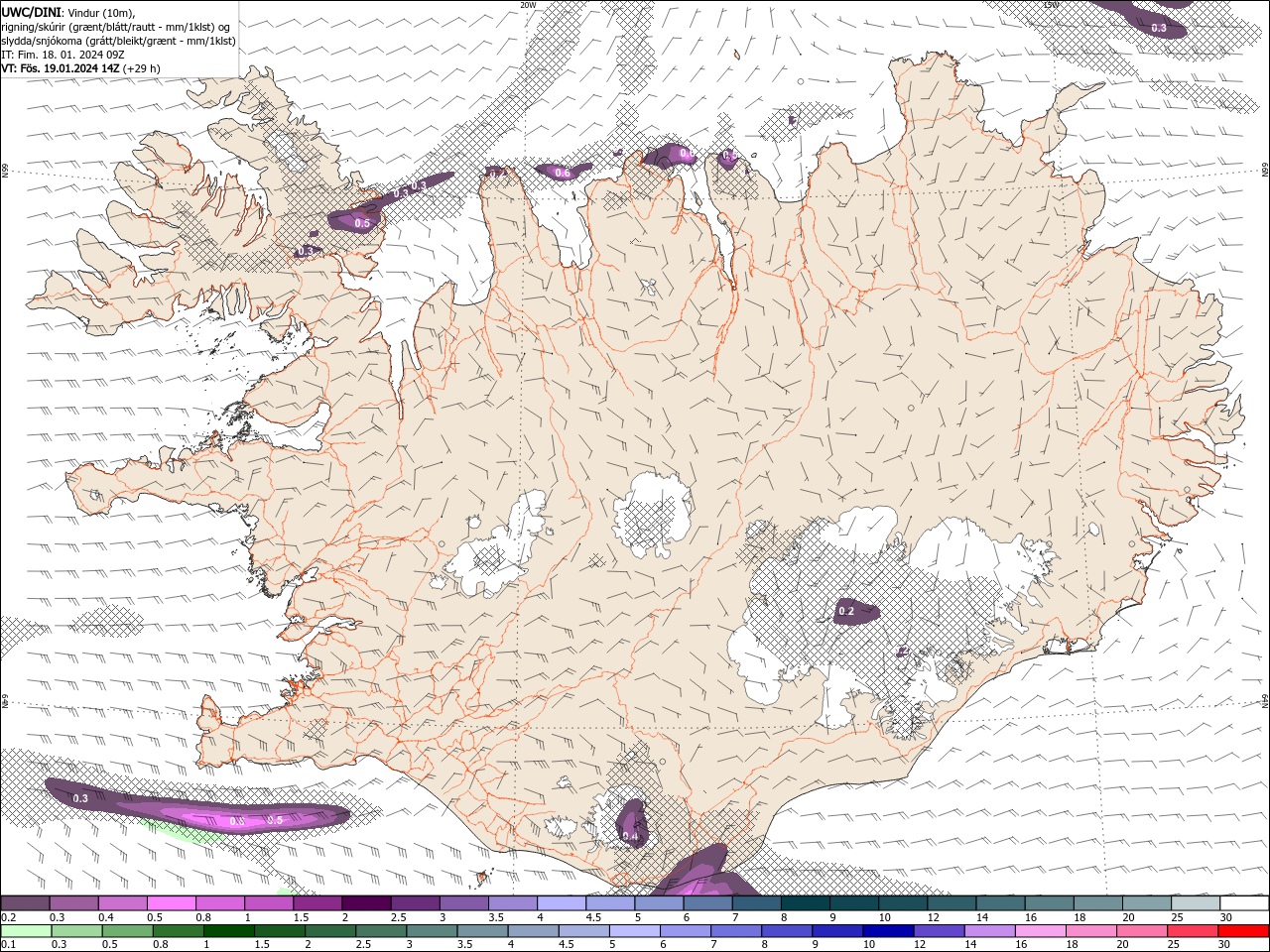Click the '15W' longitude label at top
Viewport: 1270px width, 952px height.
(1051, 5)
